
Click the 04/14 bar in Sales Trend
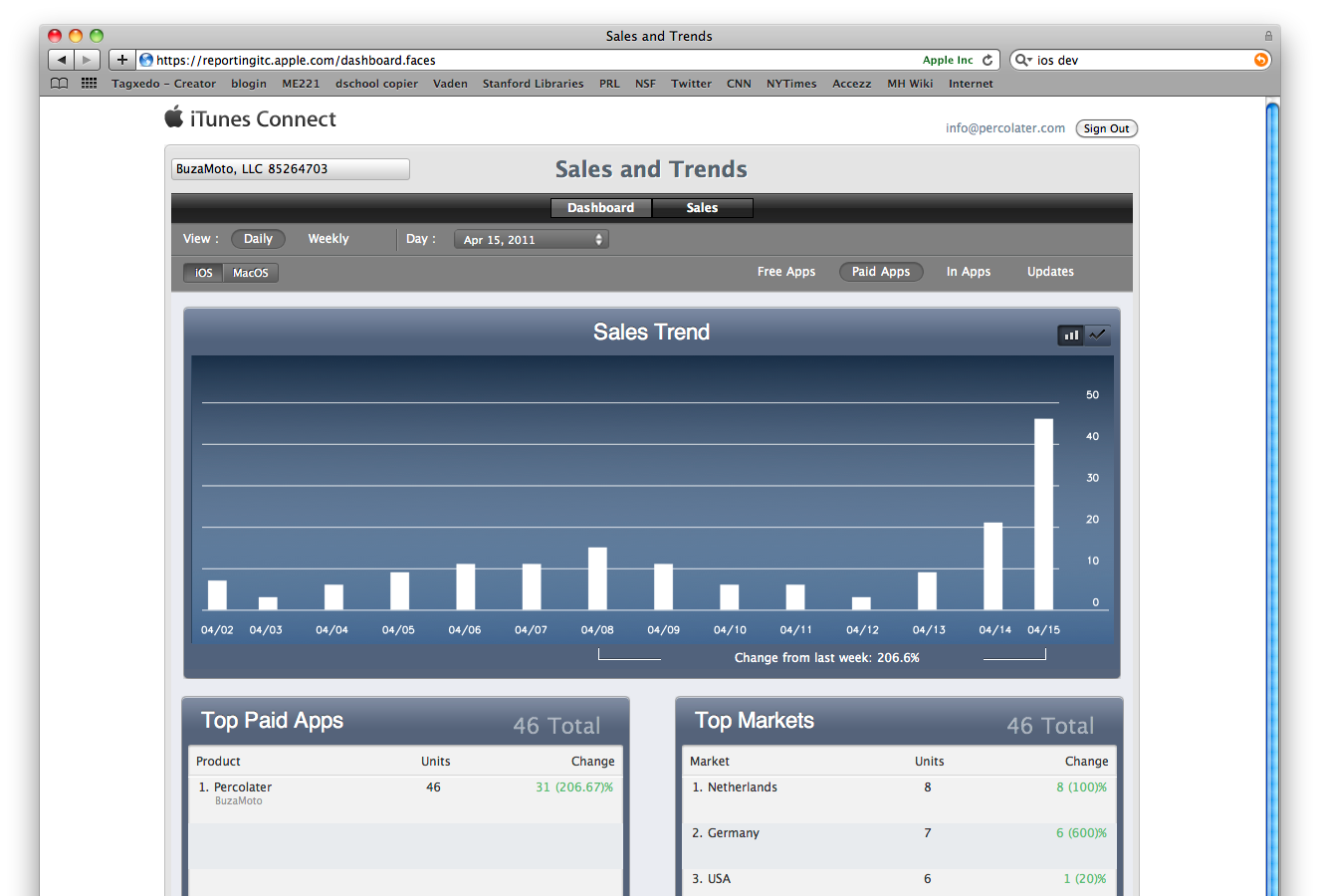[x=992, y=565]
